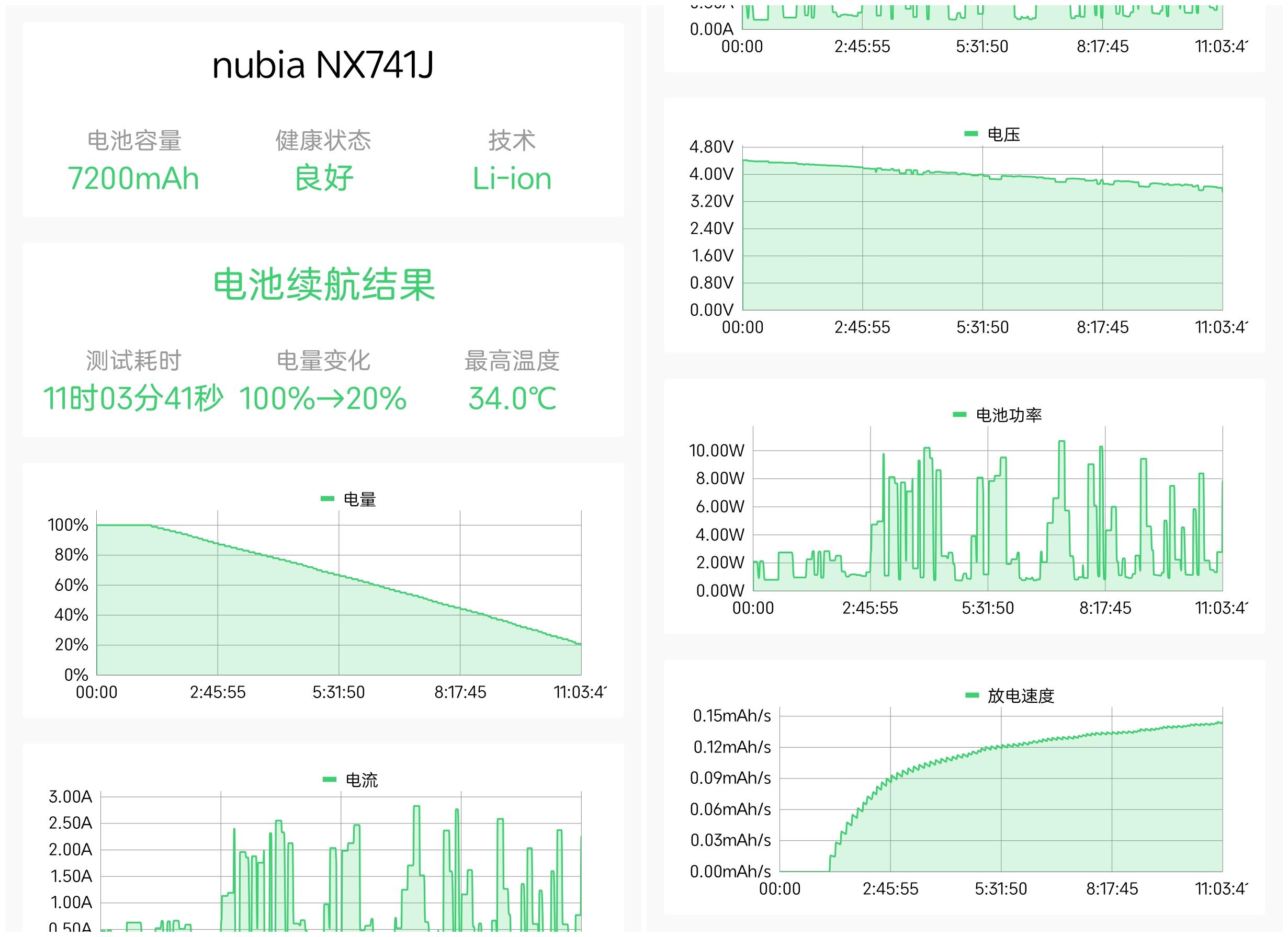
Task: Select the 7200mAh battery capacity value
Action: click(133, 178)
